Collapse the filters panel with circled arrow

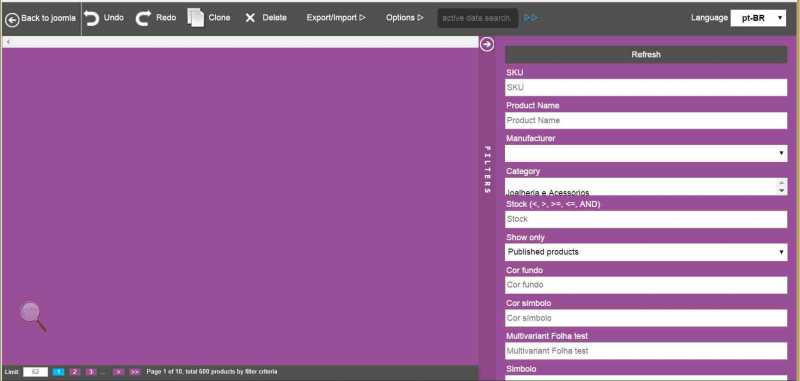[487, 44]
